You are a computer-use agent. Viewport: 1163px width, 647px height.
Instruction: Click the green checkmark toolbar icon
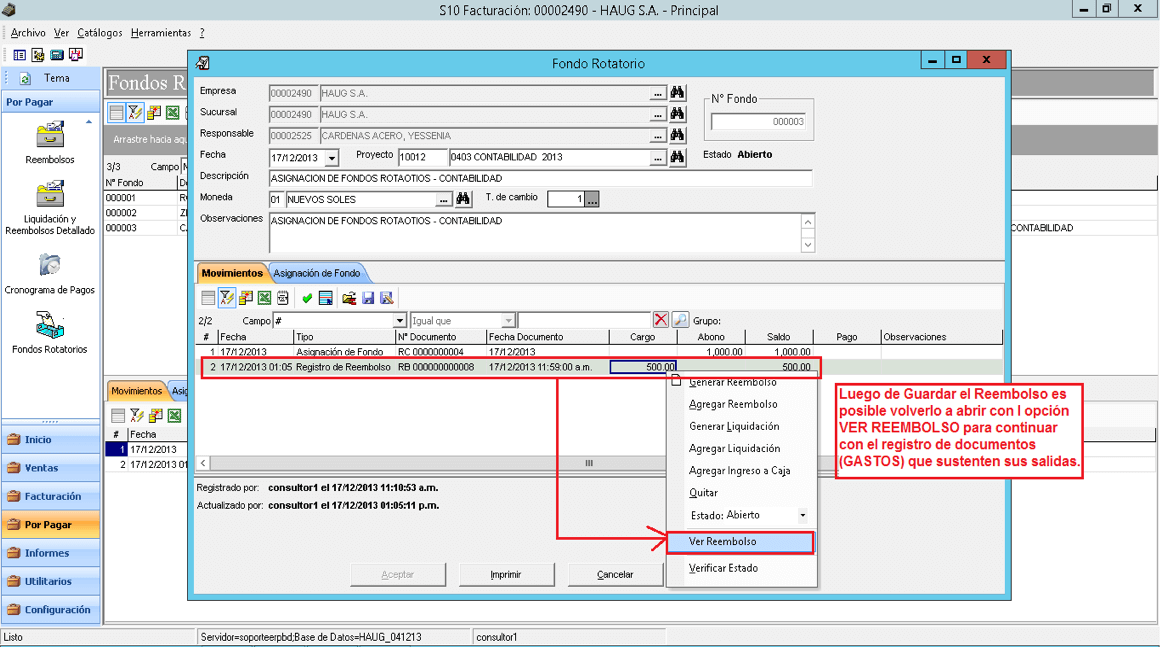coord(307,298)
